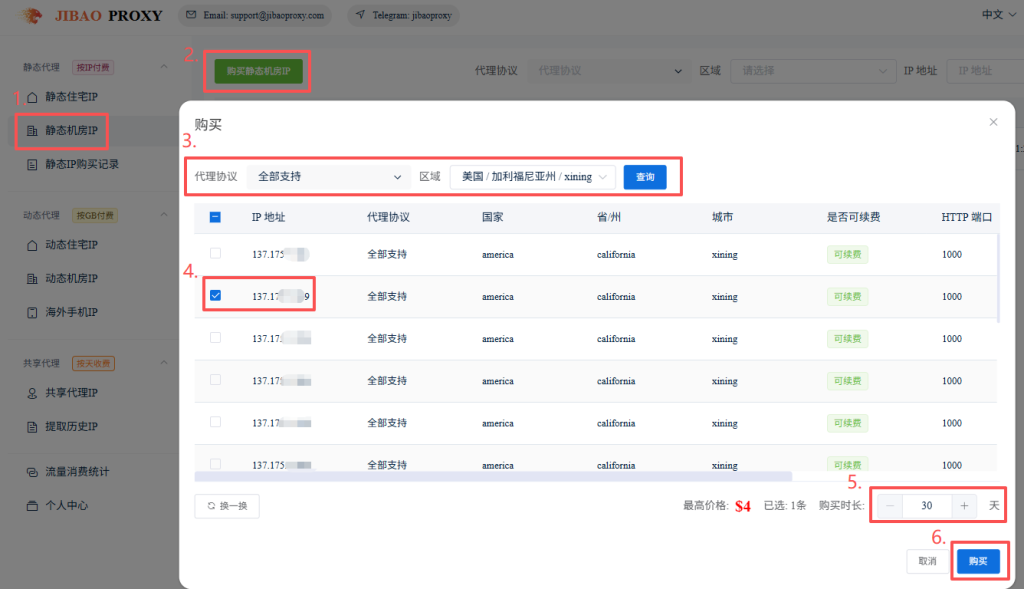Open the 中文 language dropdown
The image size is (1024, 589).
click(x=997, y=15)
